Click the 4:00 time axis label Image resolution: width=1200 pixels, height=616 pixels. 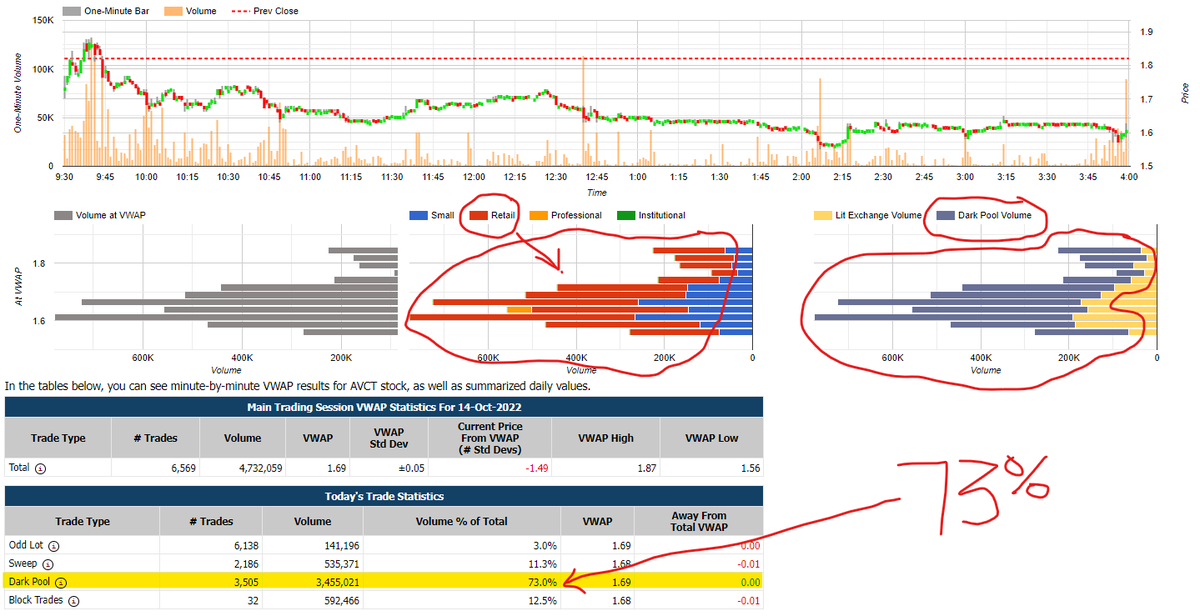pyautogui.click(x=1127, y=177)
